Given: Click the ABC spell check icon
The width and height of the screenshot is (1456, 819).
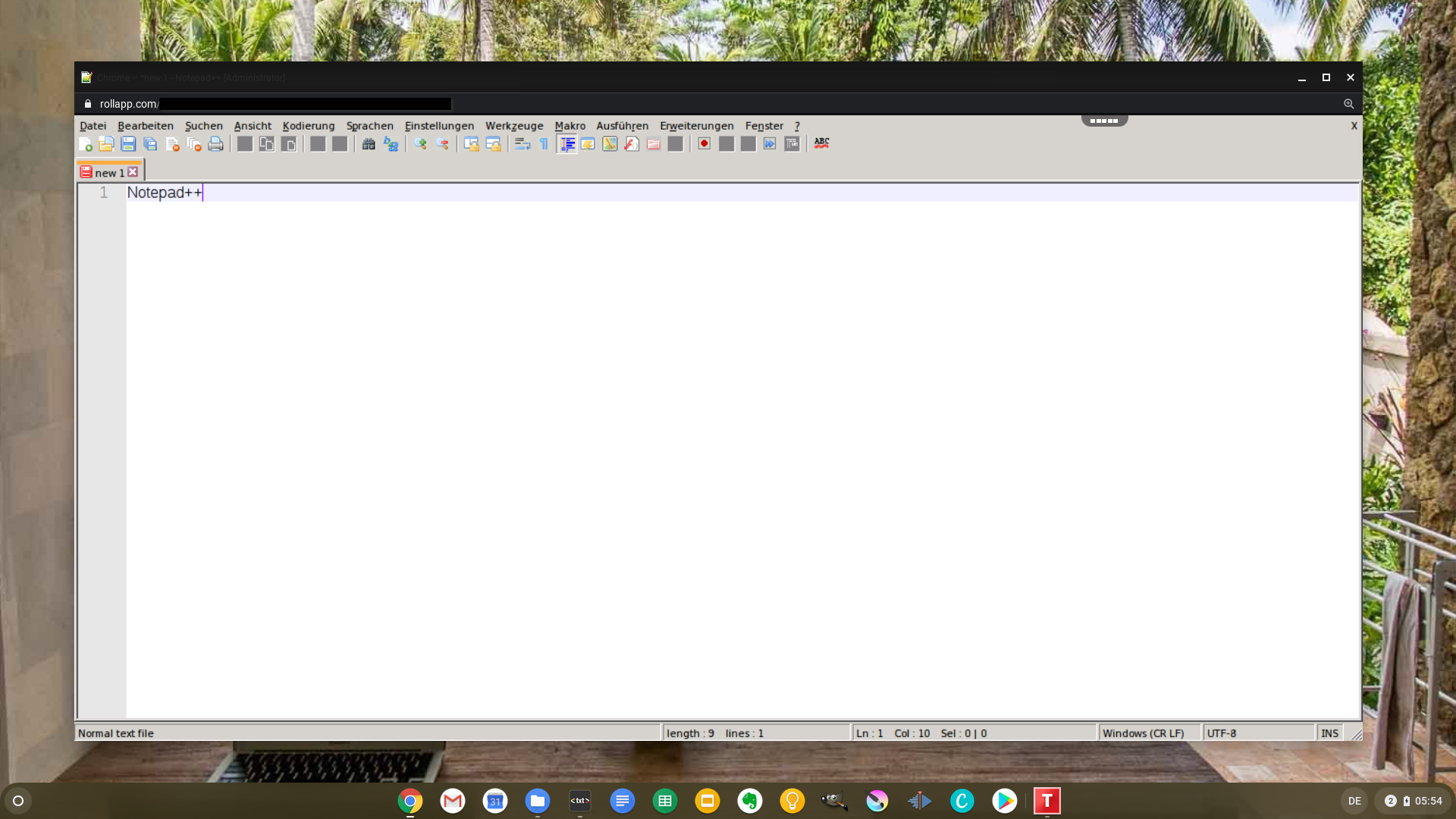Looking at the screenshot, I should click(x=821, y=143).
